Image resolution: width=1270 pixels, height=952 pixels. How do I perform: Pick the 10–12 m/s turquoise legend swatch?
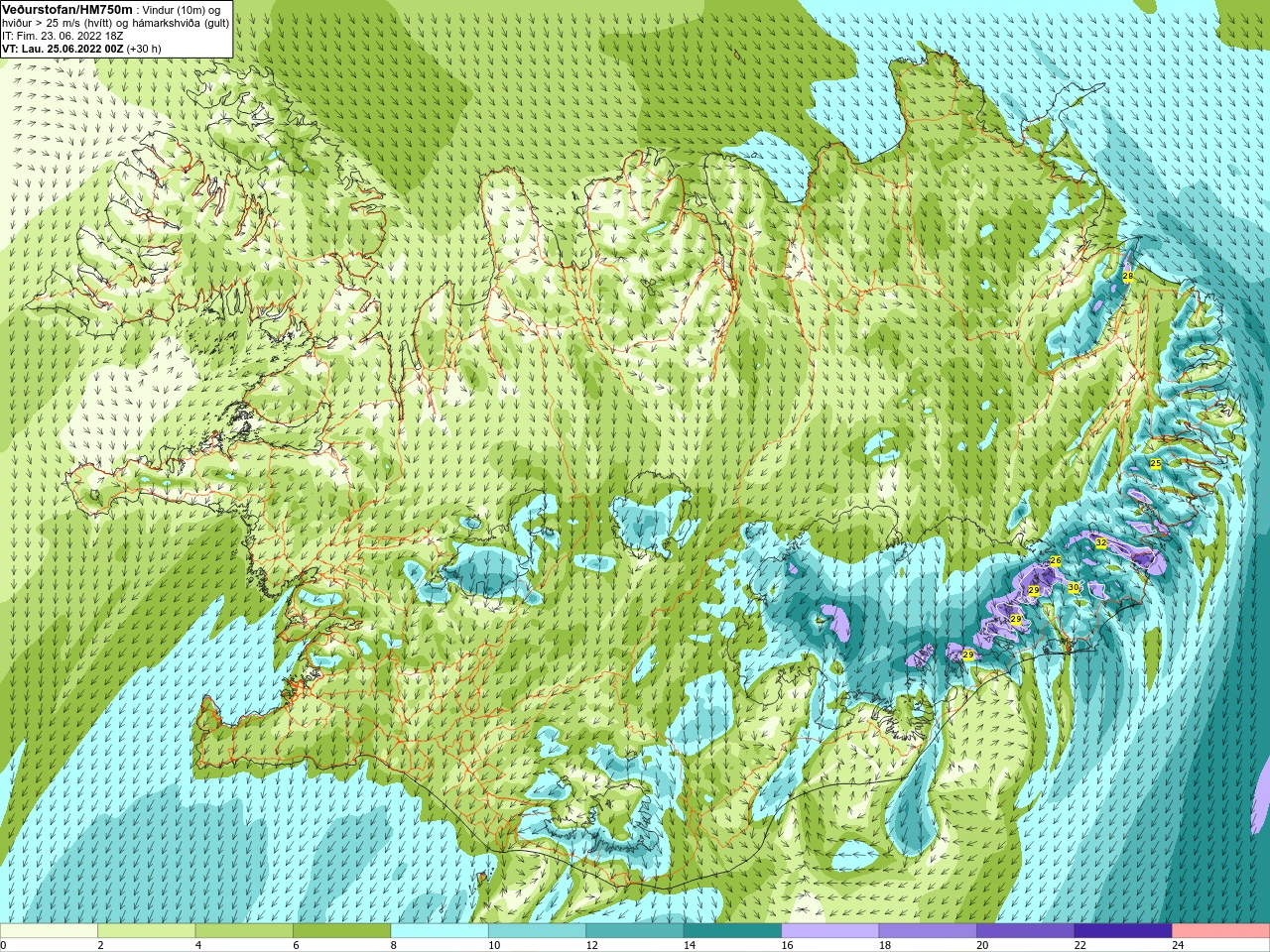(x=537, y=931)
